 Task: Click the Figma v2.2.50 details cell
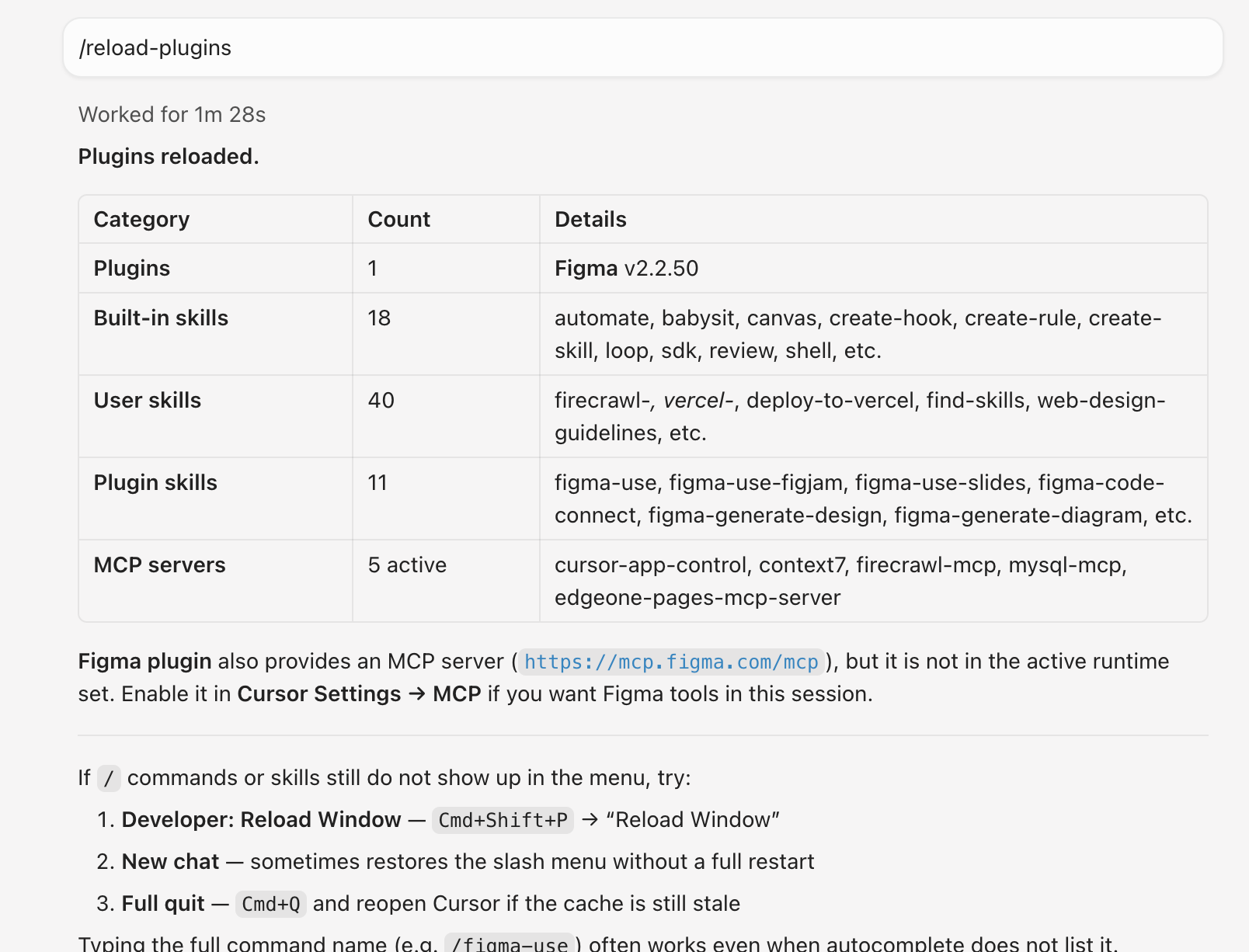point(626,268)
